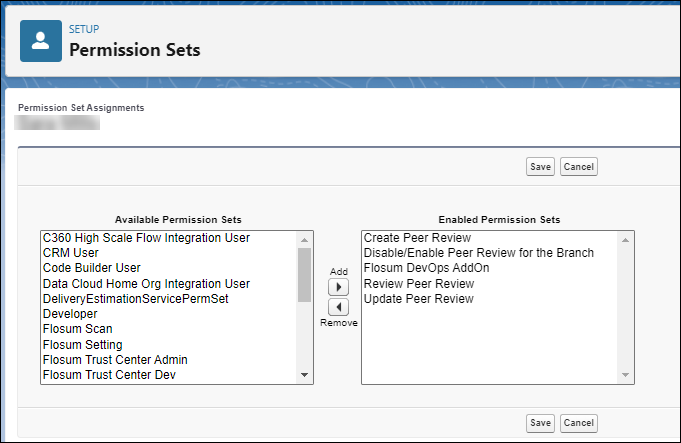This screenshot has height=443, width=681.
Task: Select C360 High Scale Flow Integration User
Action: [146, 238]
